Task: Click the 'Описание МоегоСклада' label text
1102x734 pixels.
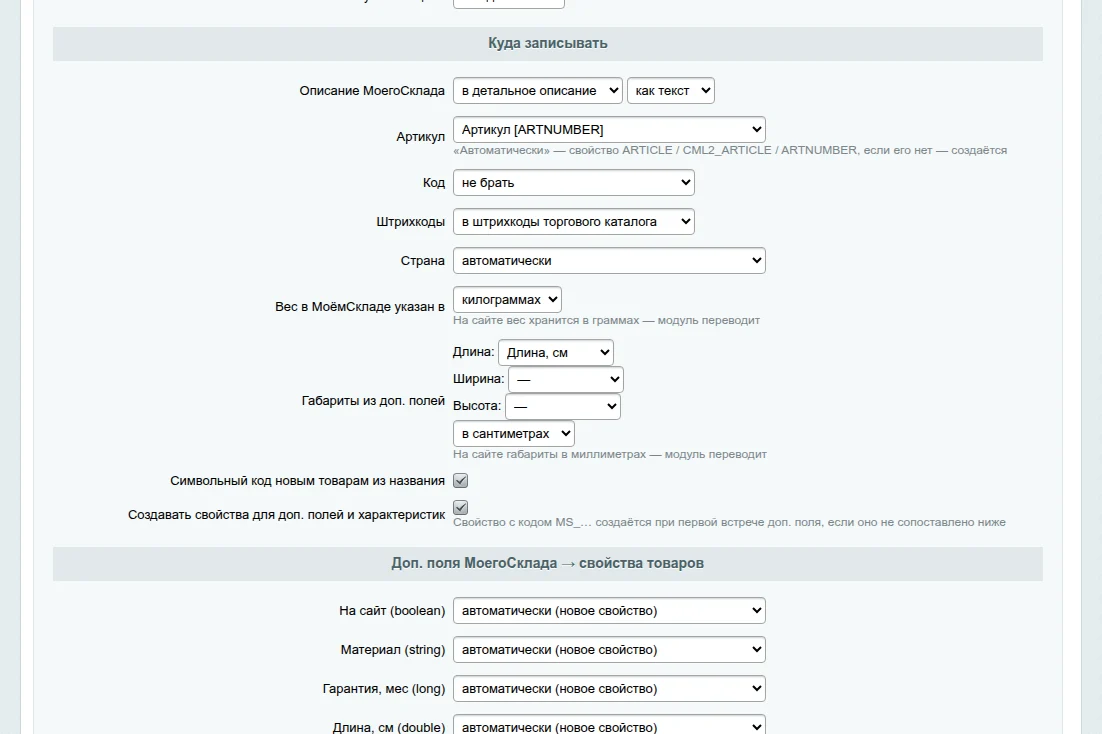Action: [372, 91]
